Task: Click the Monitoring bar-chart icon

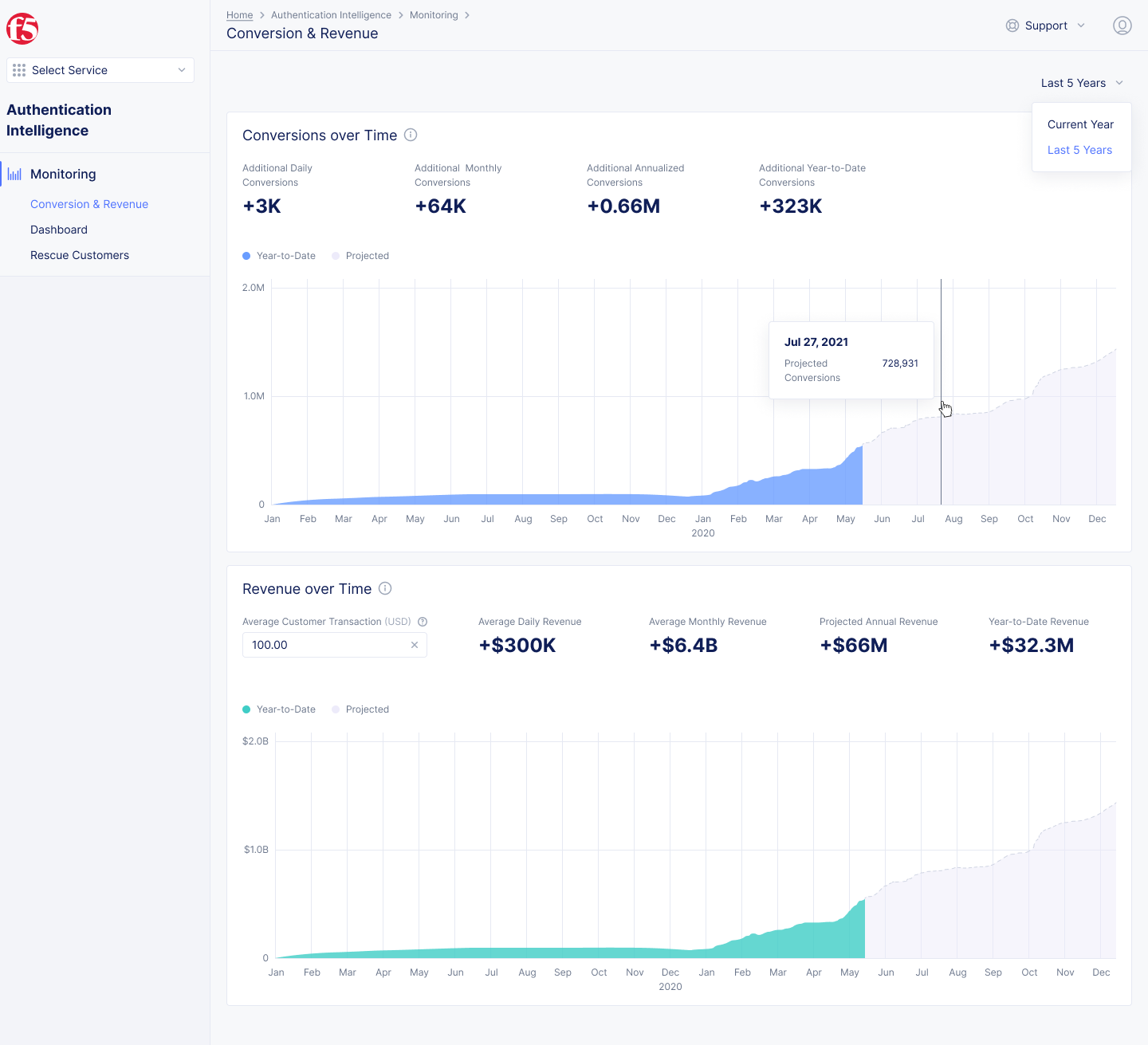Action: [x=14, y=173]
